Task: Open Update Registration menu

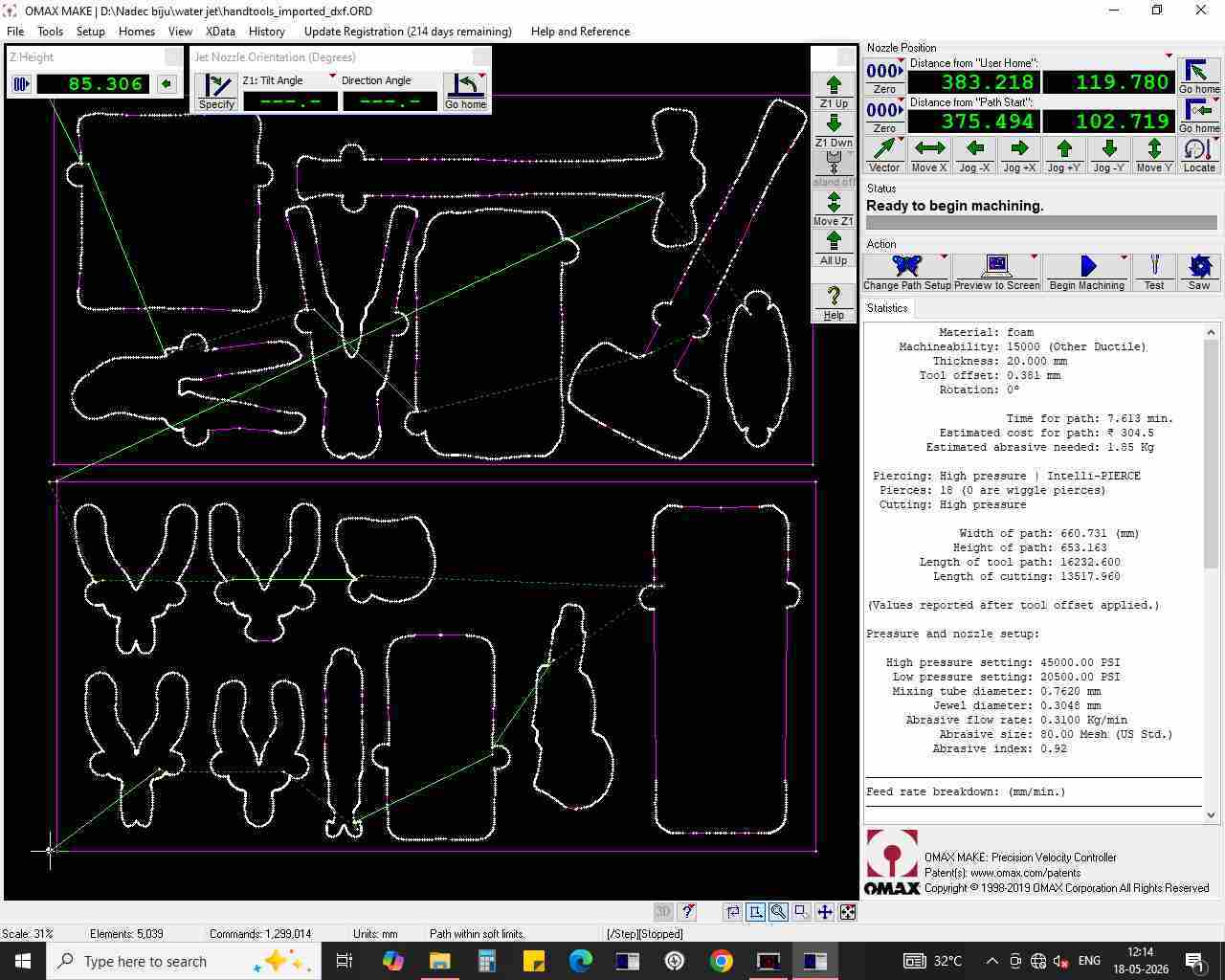Action: [x=408, y=32]
